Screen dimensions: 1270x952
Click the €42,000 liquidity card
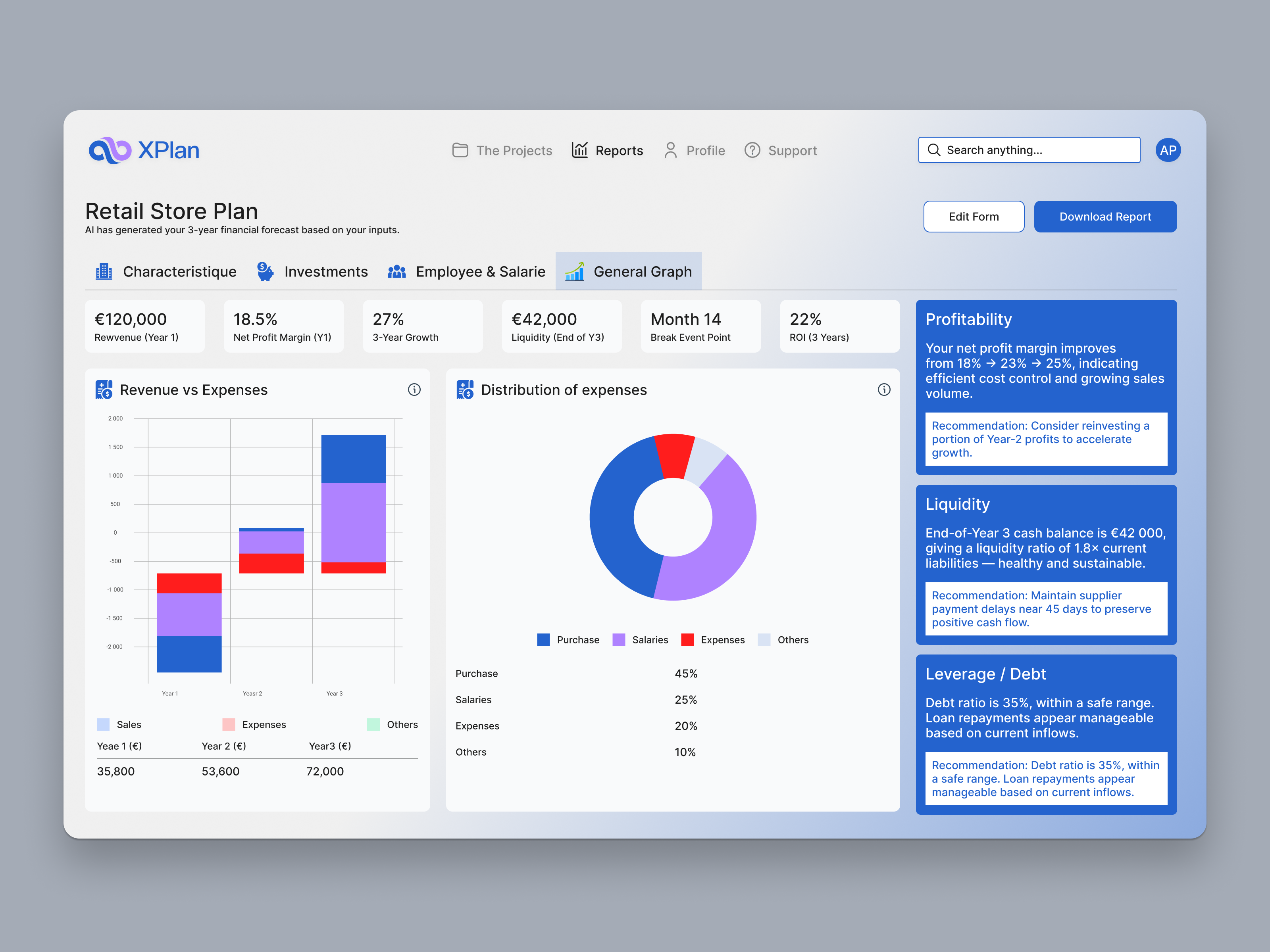562,326
